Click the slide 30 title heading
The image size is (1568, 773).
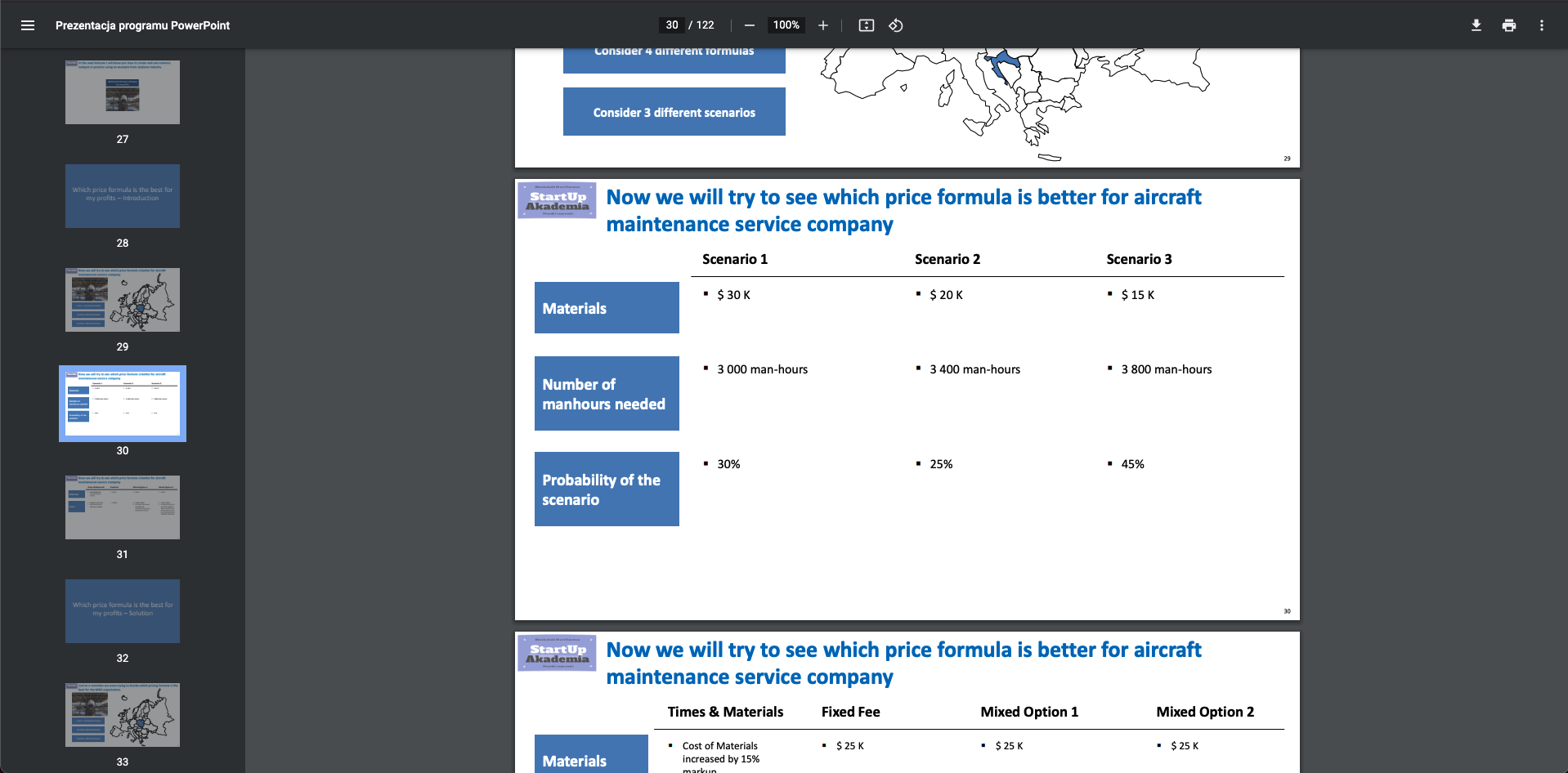click(903, 211)
